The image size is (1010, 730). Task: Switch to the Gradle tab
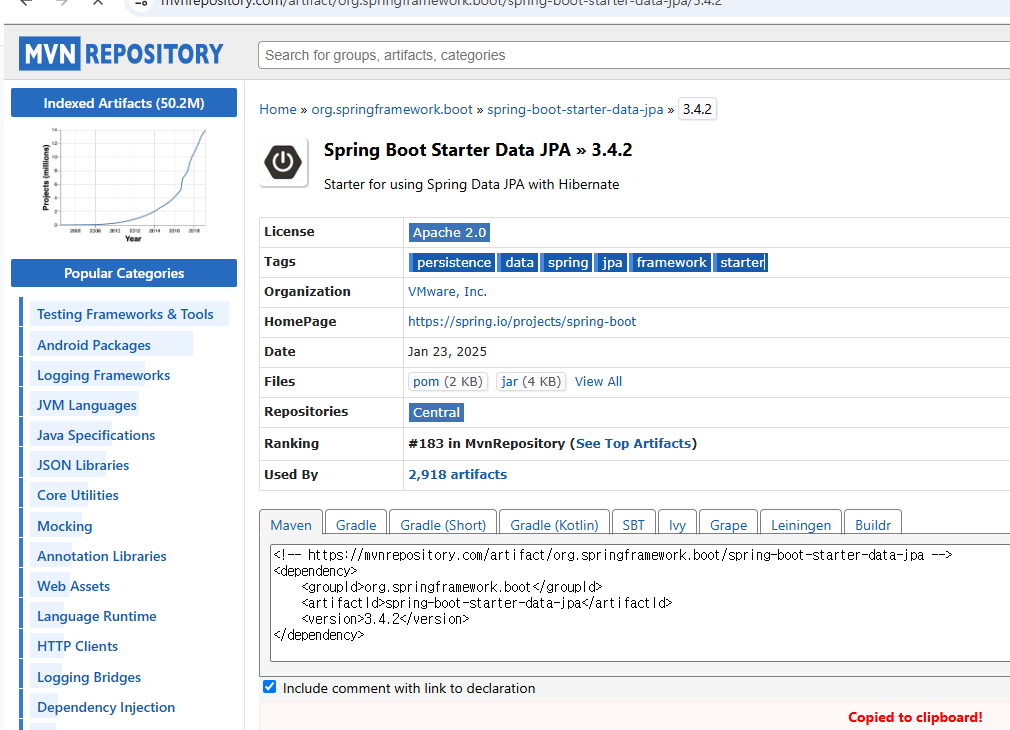[x=356, y=524]
